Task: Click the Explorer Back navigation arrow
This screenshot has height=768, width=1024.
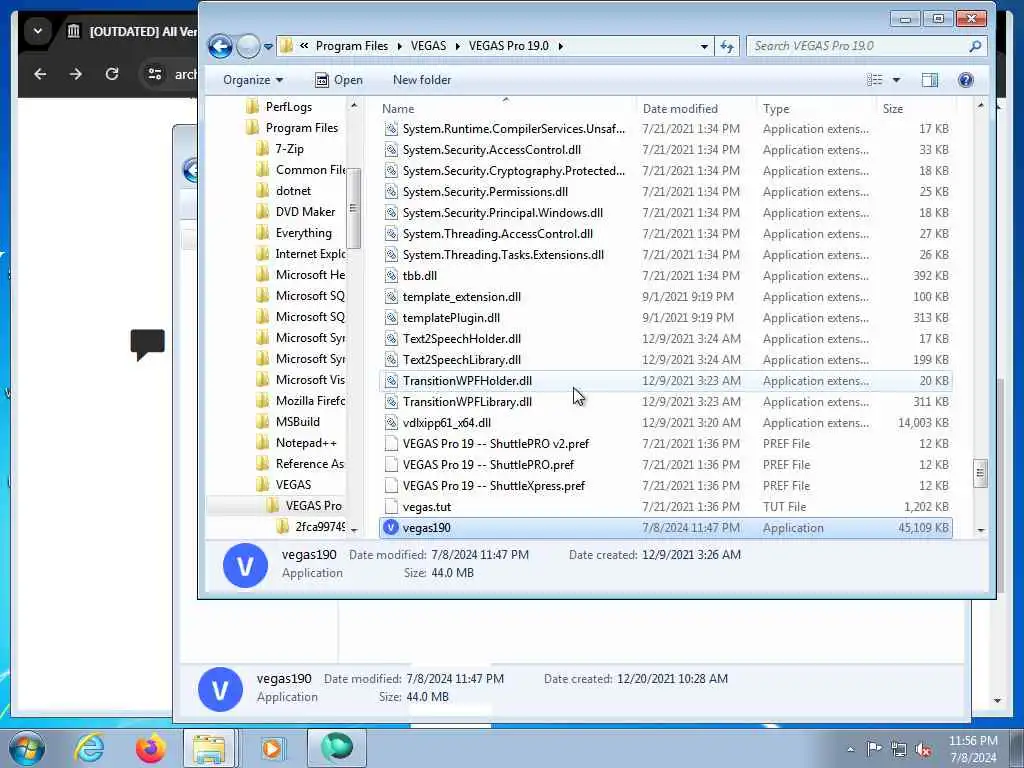Action: pyautogui.click(x=220, y=46)
